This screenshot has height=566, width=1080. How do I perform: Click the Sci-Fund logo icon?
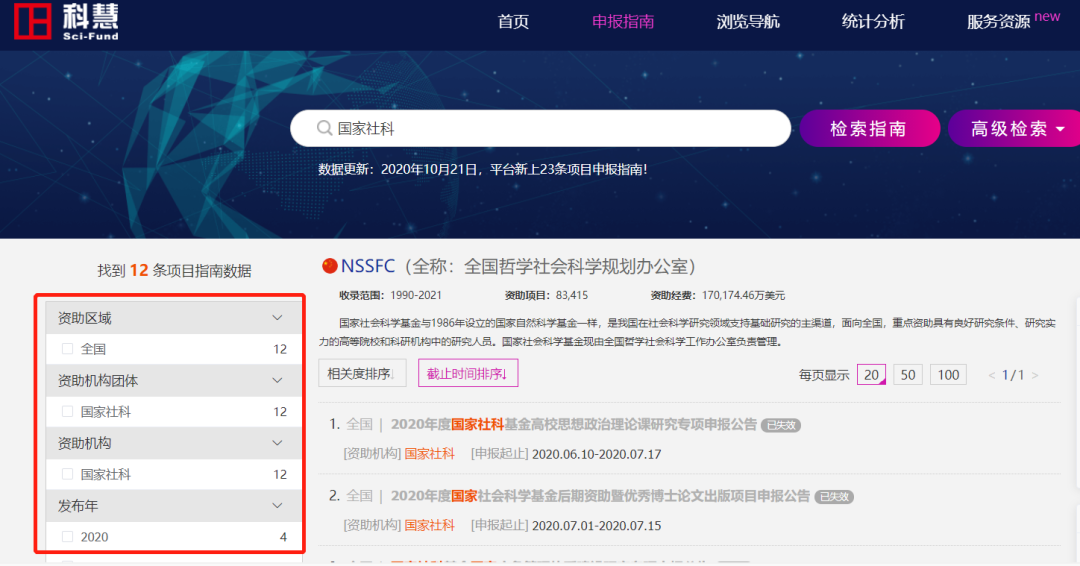pyautogui.click(x=32, y=21)
